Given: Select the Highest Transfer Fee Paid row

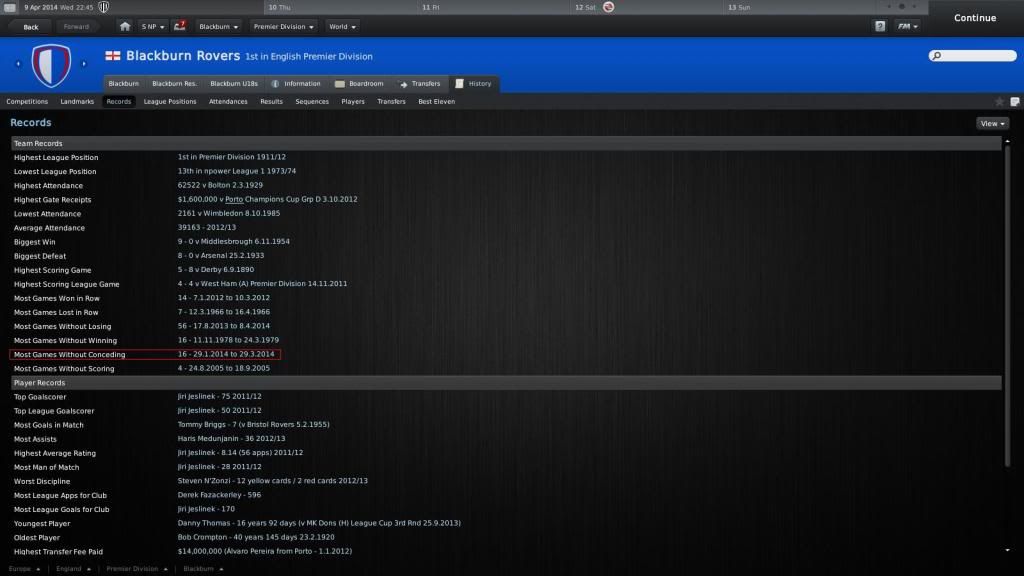Looking at the screenshot, I should click(x=506, y=551).
